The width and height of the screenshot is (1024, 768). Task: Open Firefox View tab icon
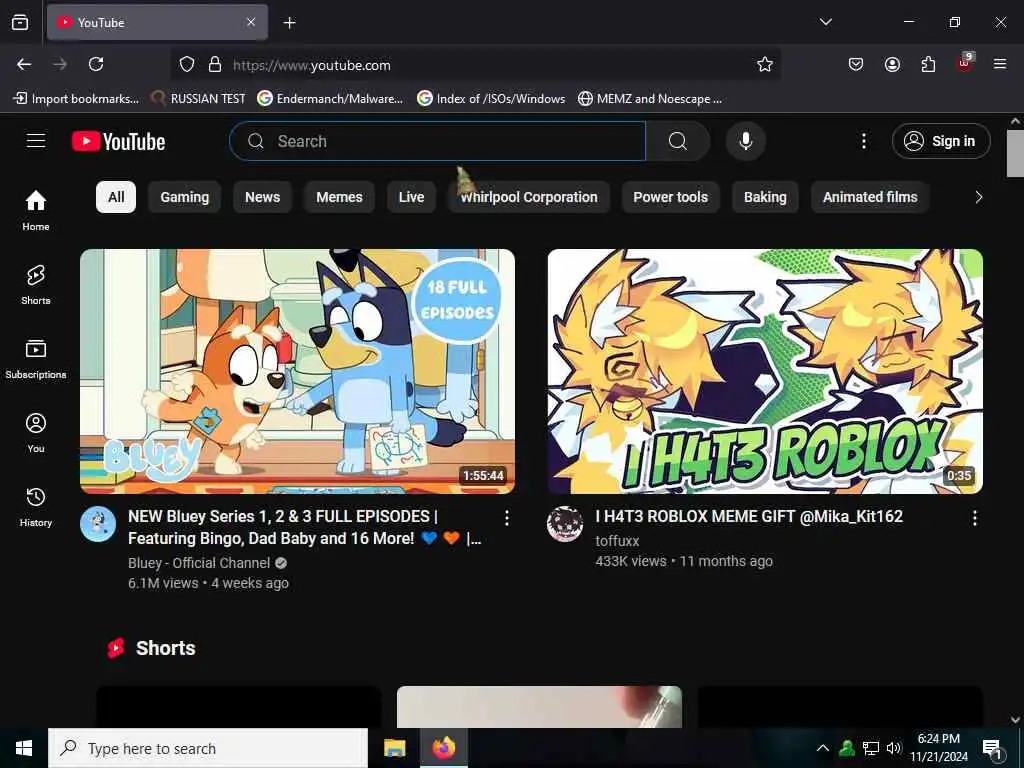tap(20, 22)
